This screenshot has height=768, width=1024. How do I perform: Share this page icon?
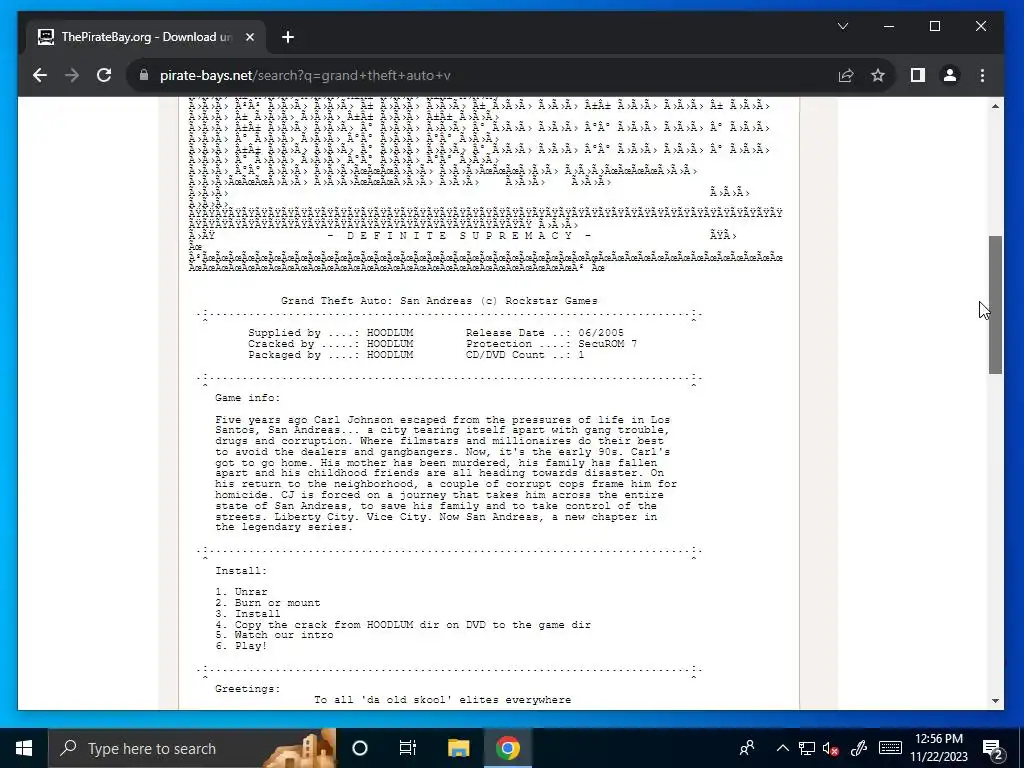846,75
